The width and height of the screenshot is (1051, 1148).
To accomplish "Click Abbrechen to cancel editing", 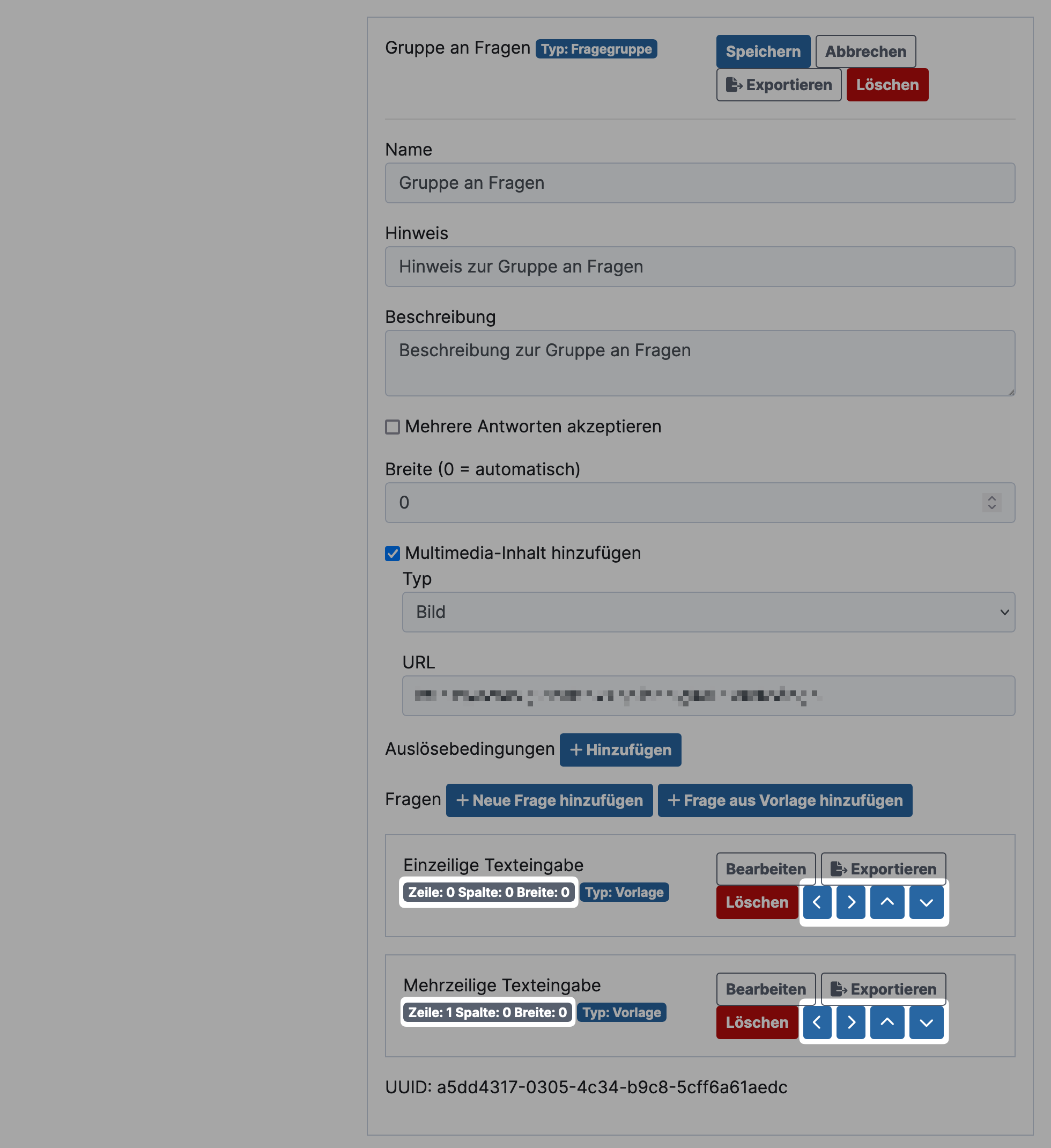I will (x=865, y=51).
